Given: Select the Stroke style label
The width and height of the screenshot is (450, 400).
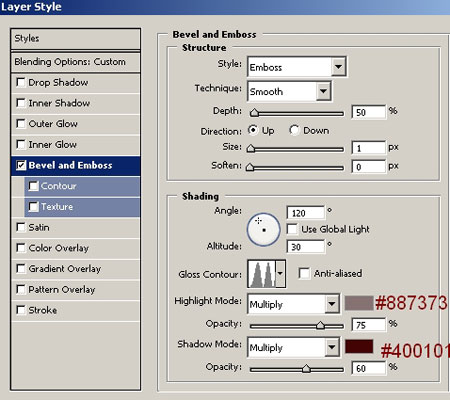Looking at the screenshot, I should (43, 310).
